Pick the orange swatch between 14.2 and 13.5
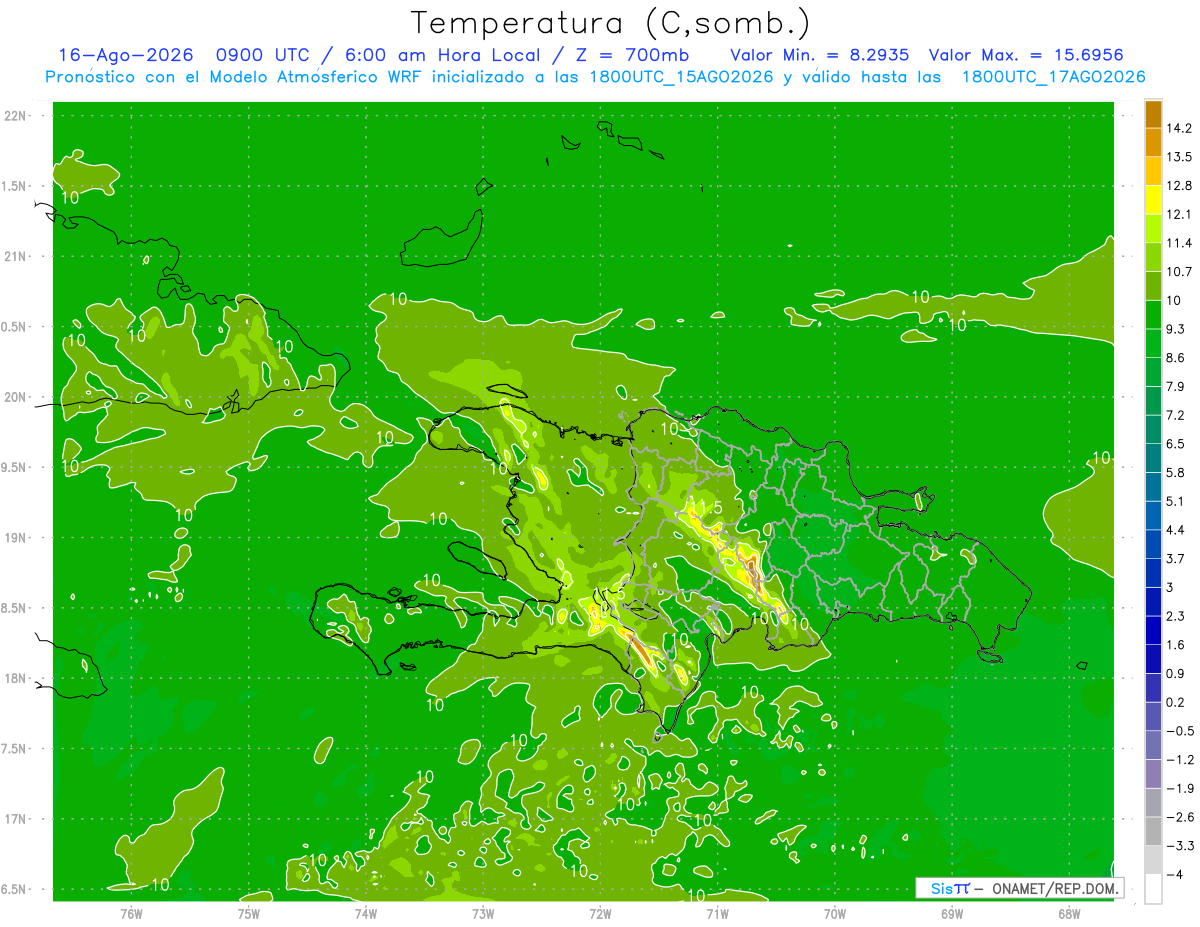Screen dimensions: 1200x927 (1153, 142)
